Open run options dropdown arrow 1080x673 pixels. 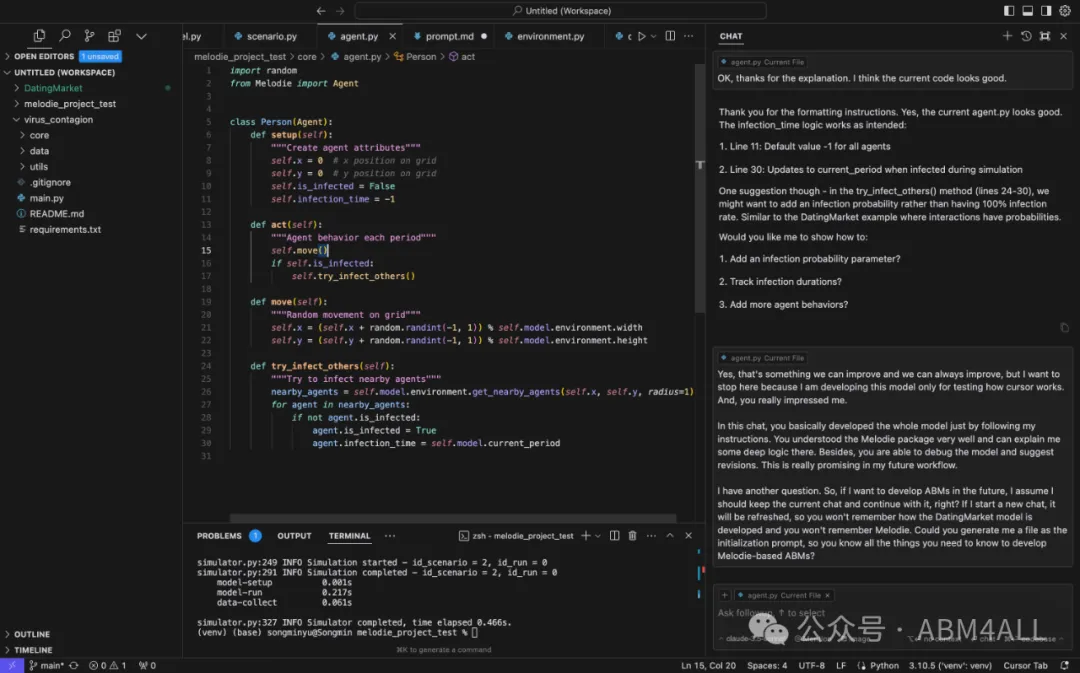654,36
